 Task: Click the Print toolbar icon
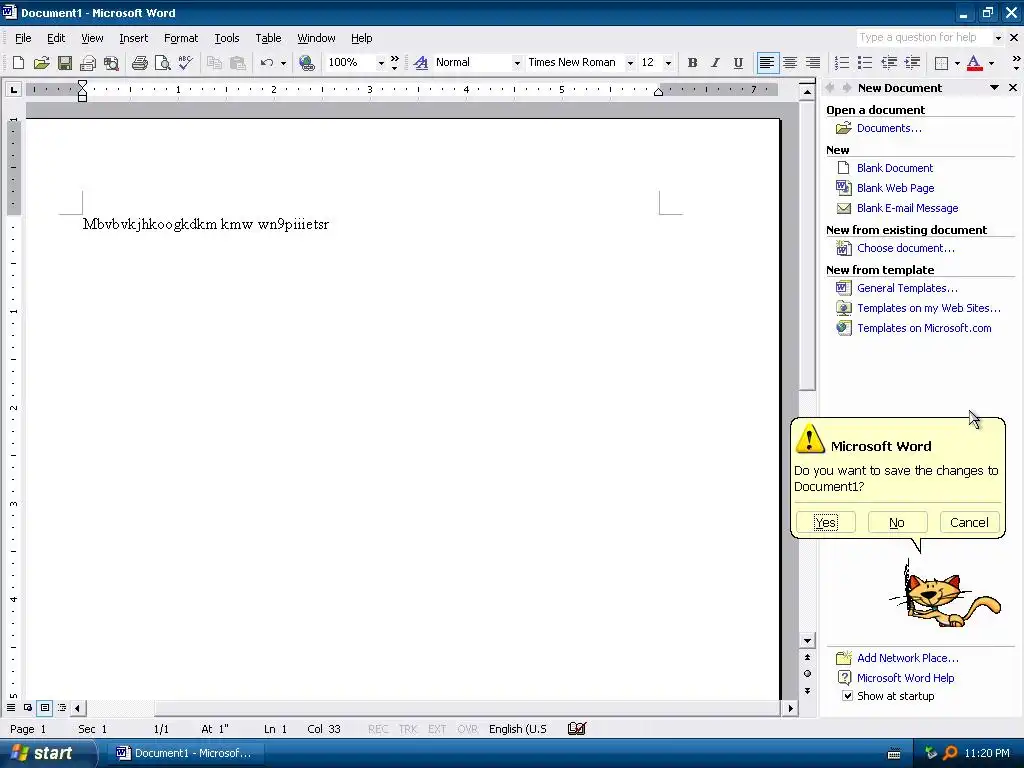pyautogui.click(x=140, y=63)
